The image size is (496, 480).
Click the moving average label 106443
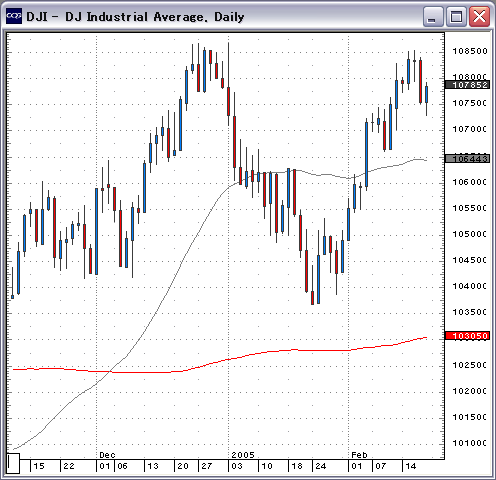coord(467,159)
